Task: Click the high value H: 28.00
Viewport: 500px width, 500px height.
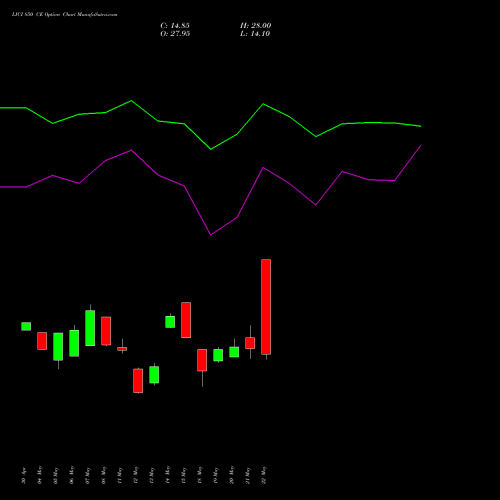Action: point(255,26)
